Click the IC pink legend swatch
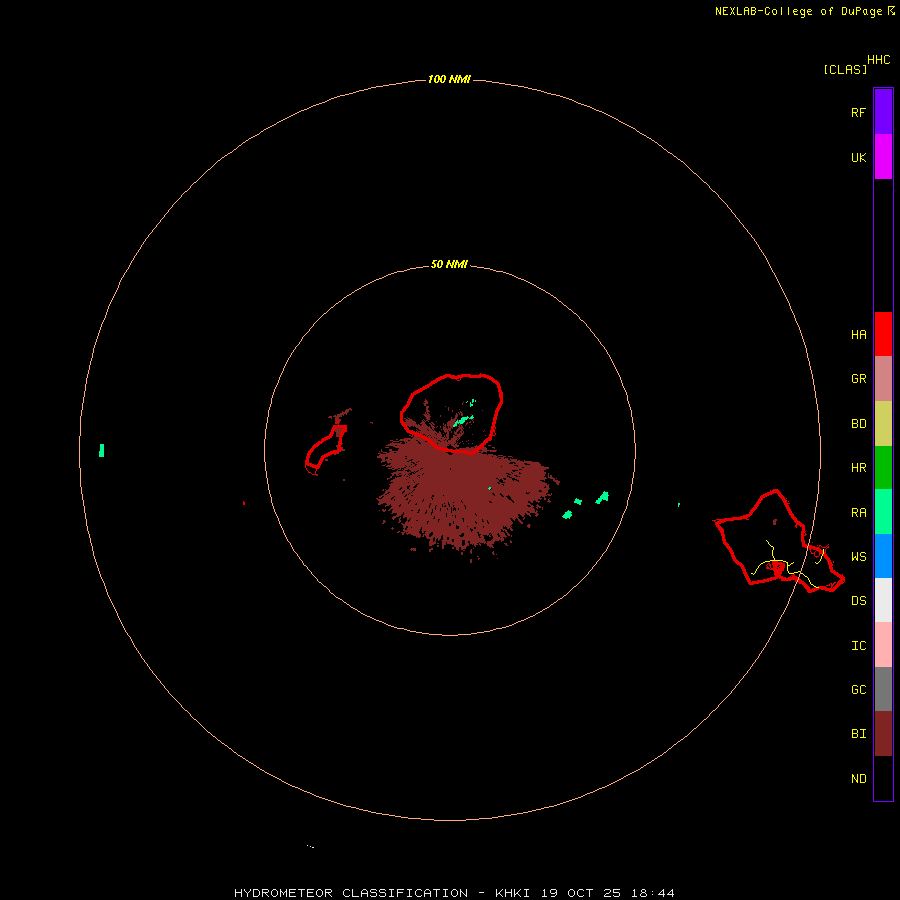Viewport: 900px width, 900px height. point(883,645)
